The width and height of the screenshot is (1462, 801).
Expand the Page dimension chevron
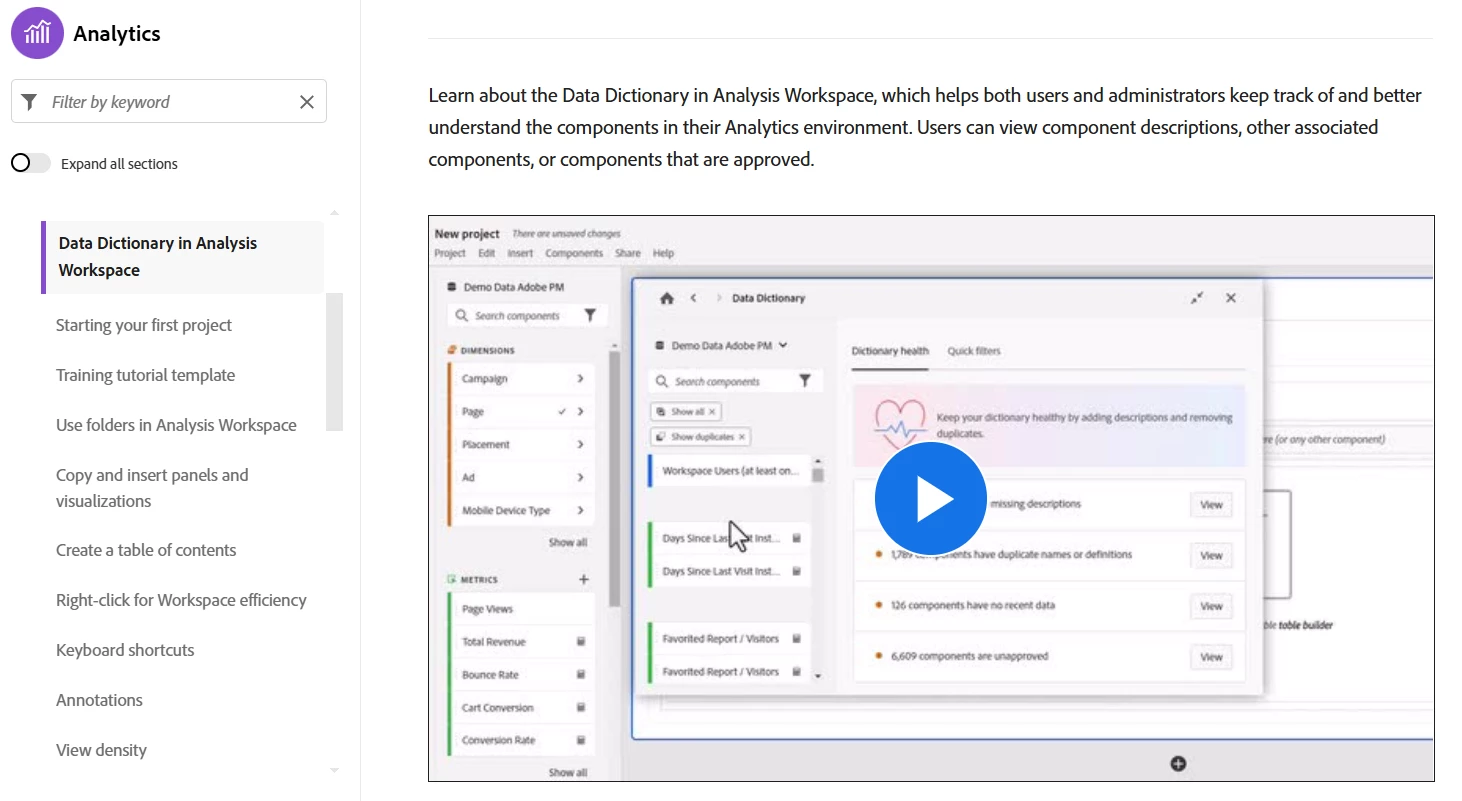[x=580, y=411]
